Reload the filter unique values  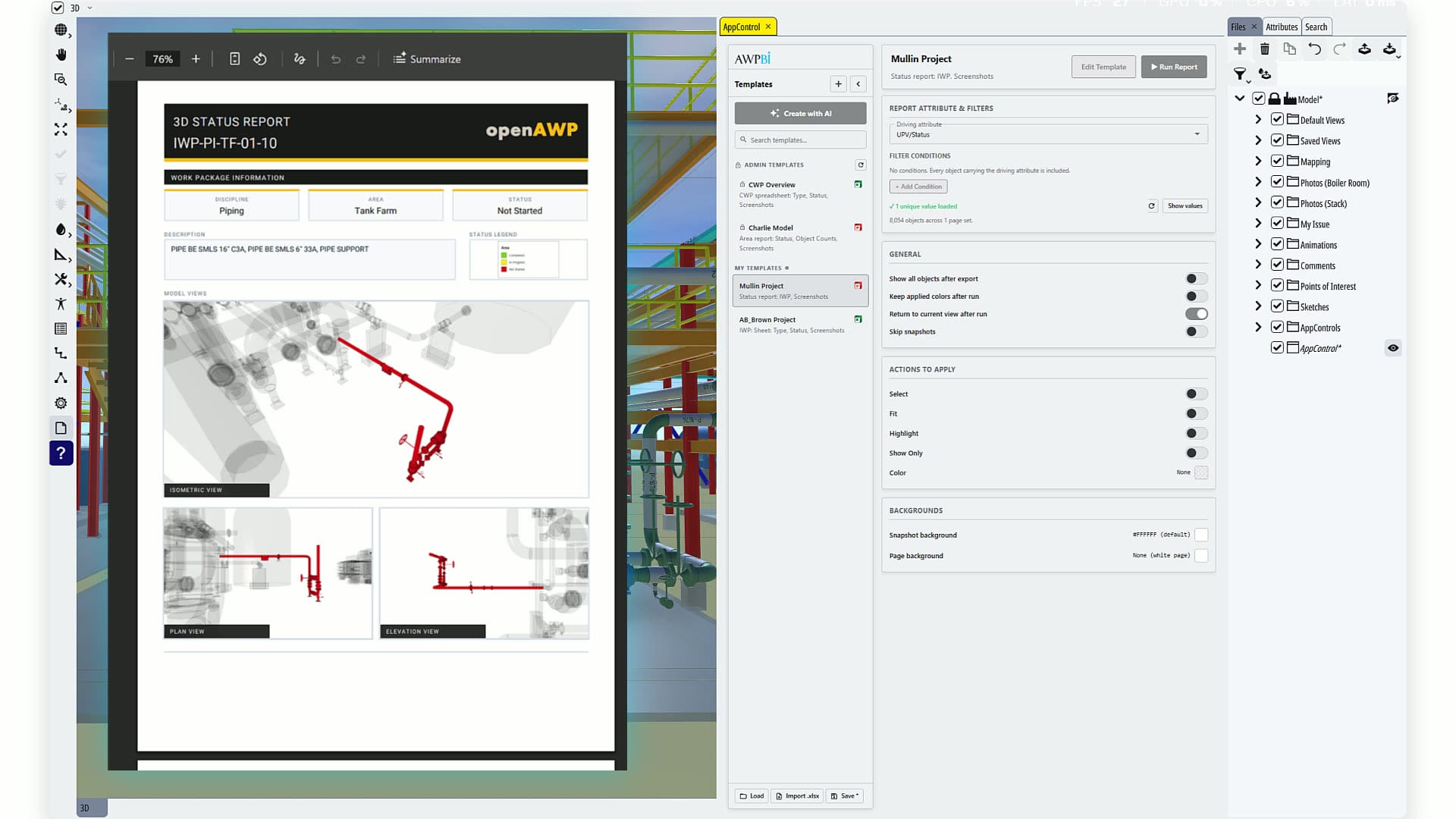(x=1151, y=206)
